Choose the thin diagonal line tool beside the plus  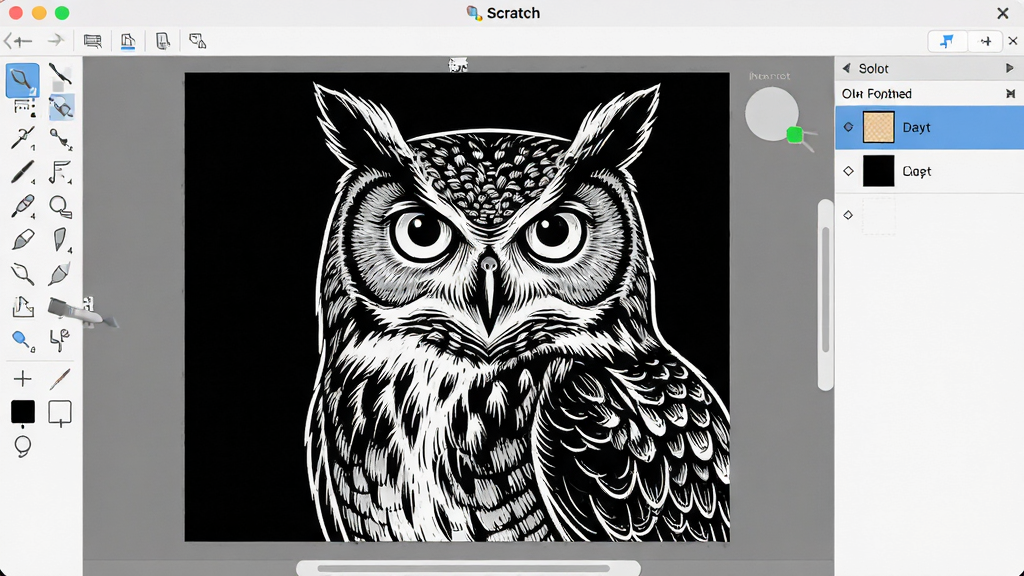[x=60, y=379]
